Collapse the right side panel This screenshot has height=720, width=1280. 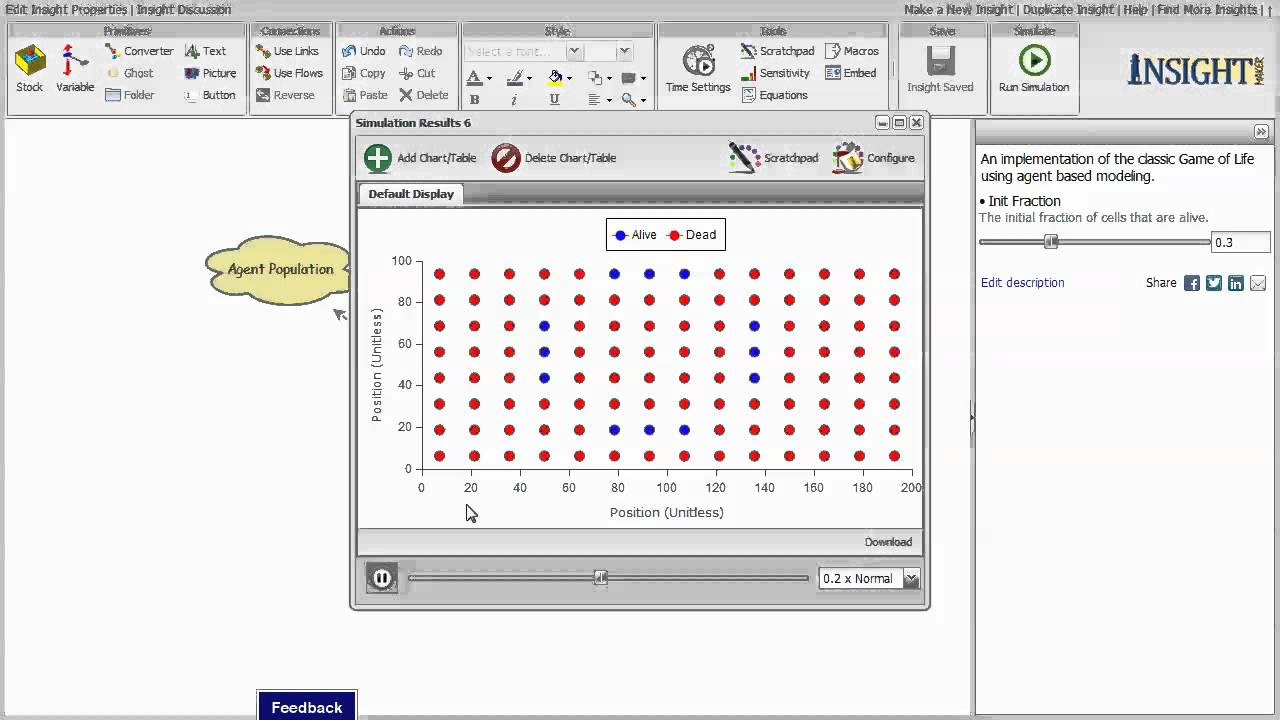(1261, 131)
